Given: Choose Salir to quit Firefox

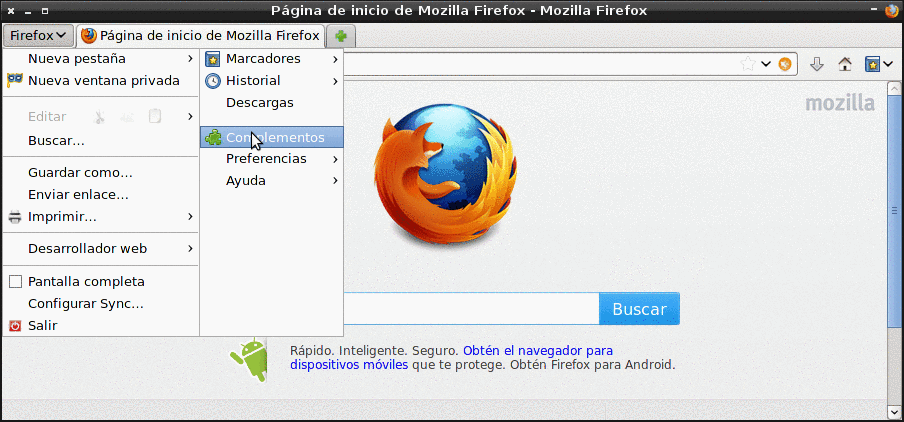Looking at the screenshot, I should coord(101,325).
